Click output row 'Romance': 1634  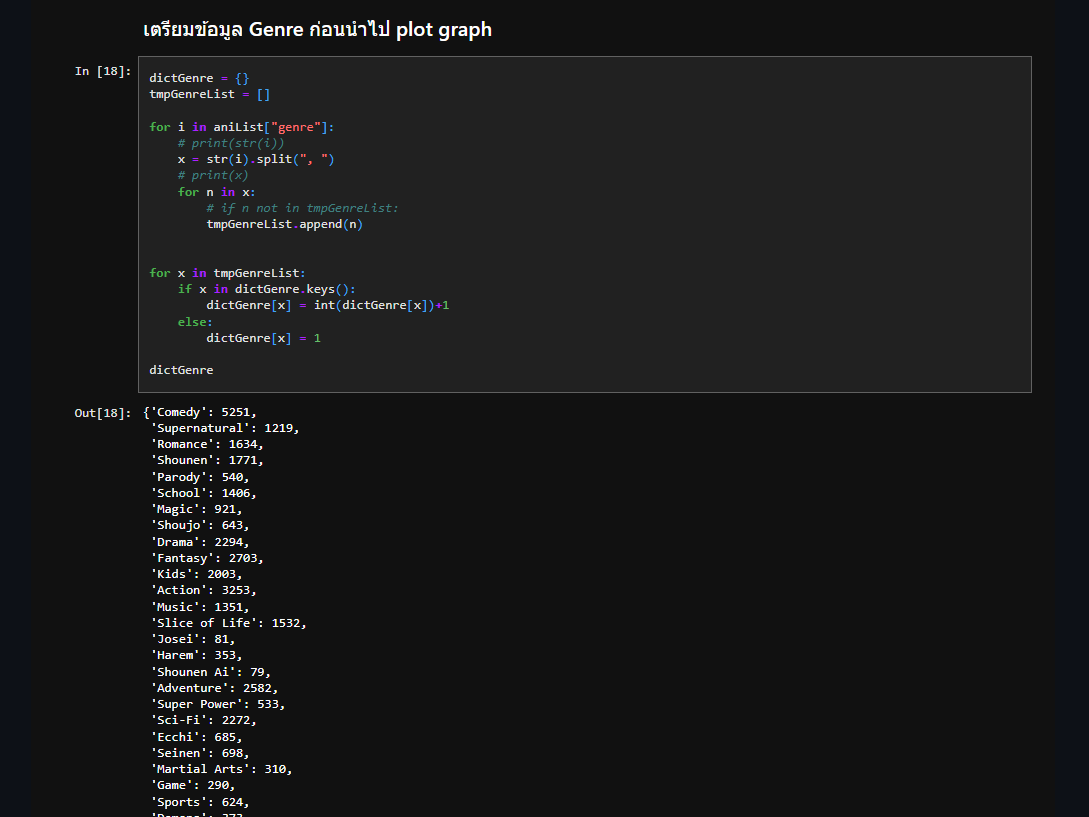click(207, 444)
